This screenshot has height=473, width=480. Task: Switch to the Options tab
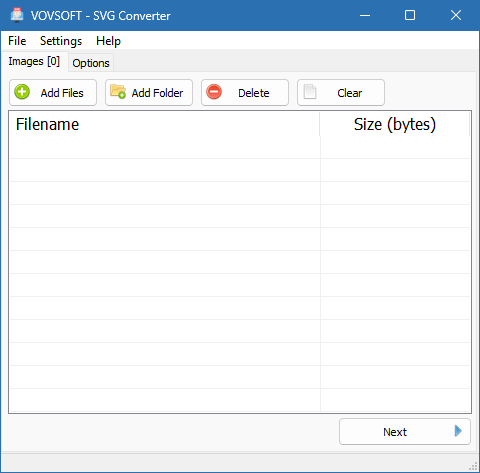[91, 63]
